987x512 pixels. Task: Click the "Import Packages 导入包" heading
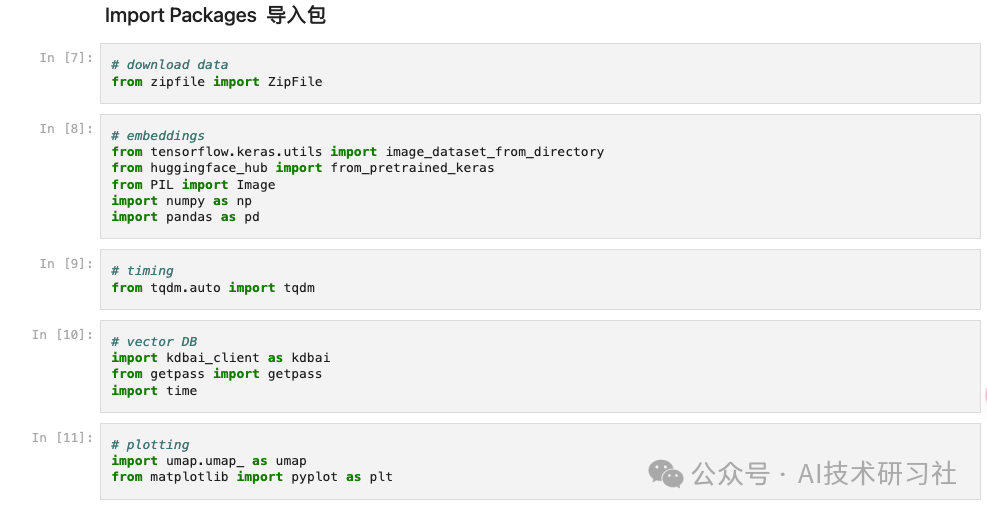215,16
